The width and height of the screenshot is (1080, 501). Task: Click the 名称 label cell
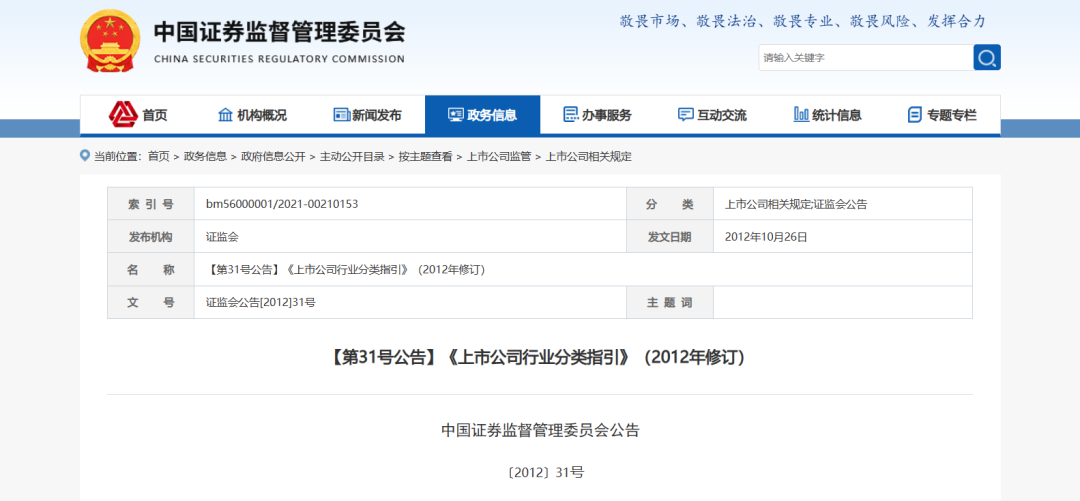click(x=151, y=269)
